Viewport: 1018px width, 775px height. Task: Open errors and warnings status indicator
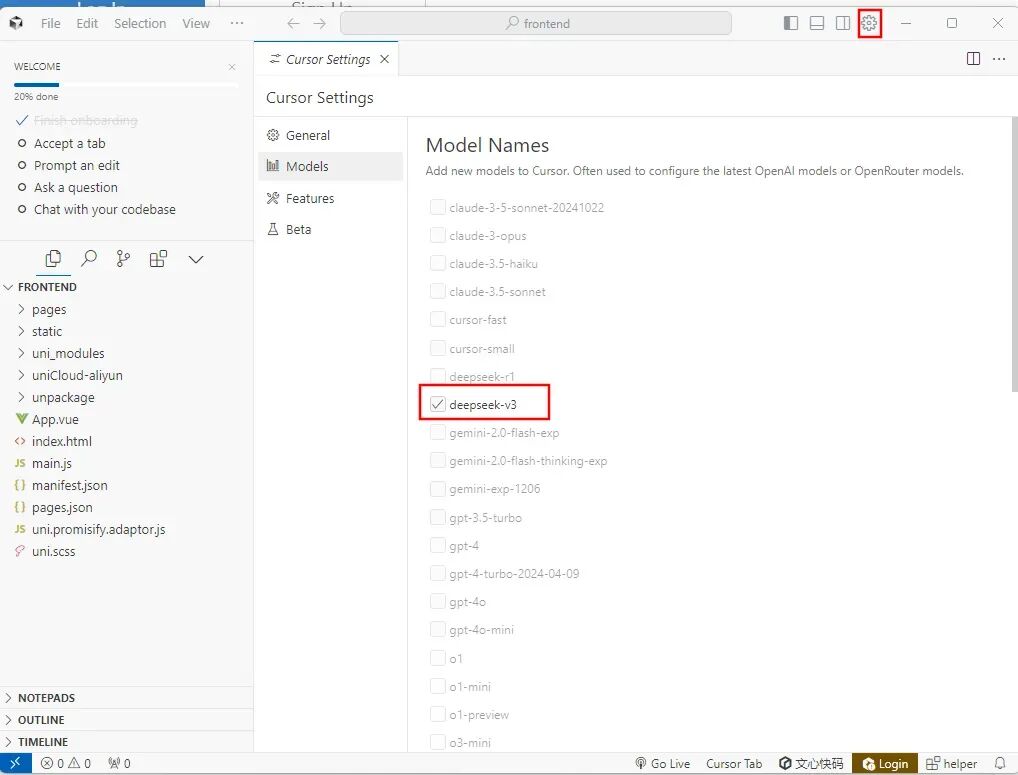(66, 763)
